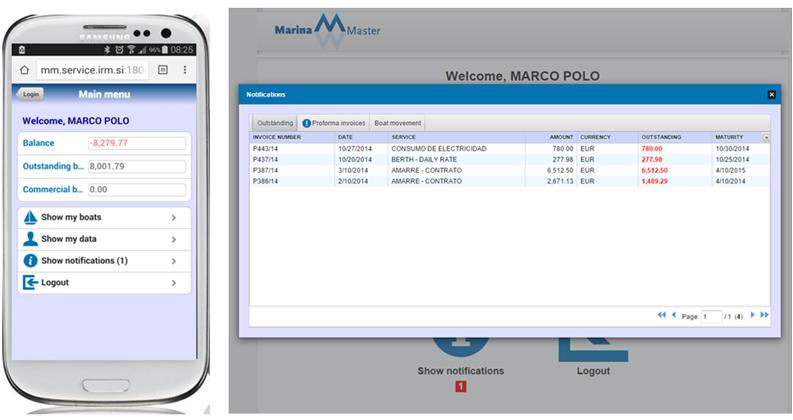Screen dimensions: 793x420
Task: Jump to the last invoice page
Action: (x=765, y=315)
